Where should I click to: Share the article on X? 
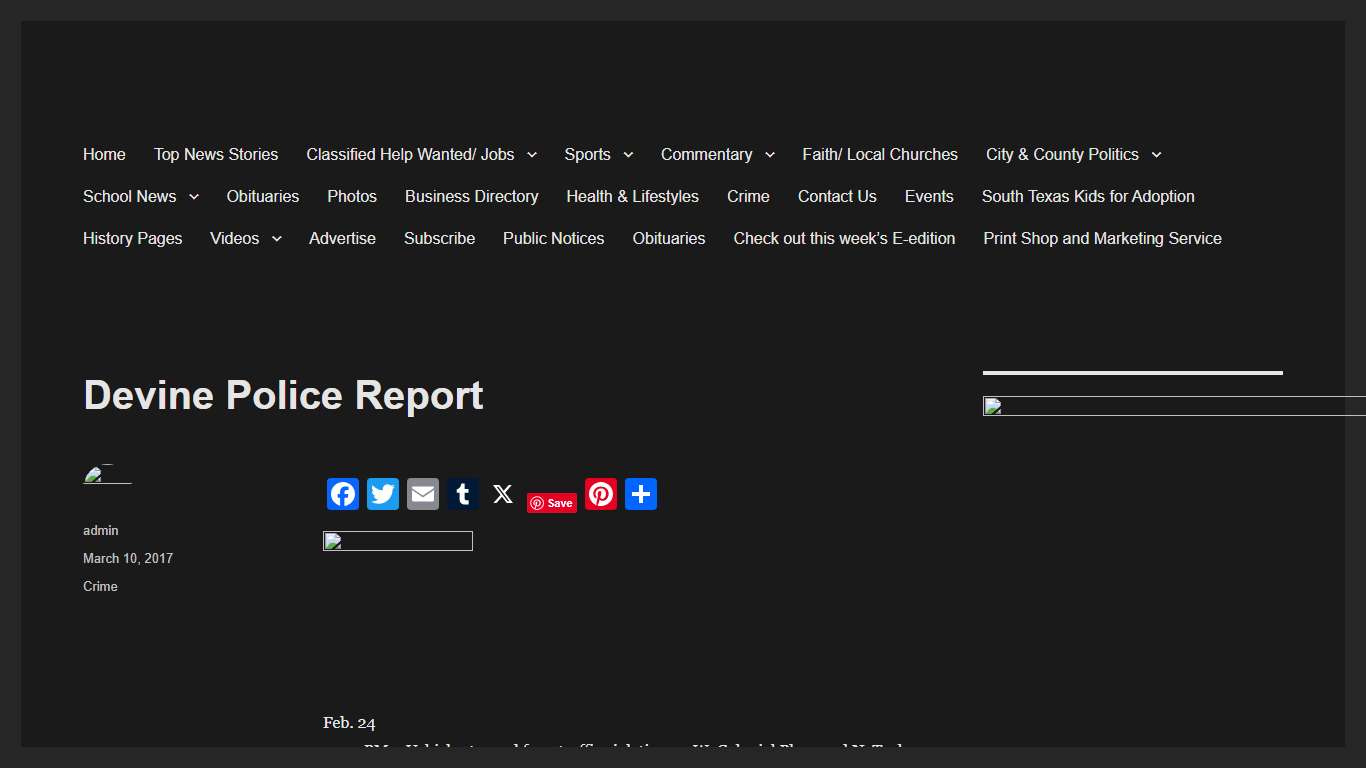(502, 494)
